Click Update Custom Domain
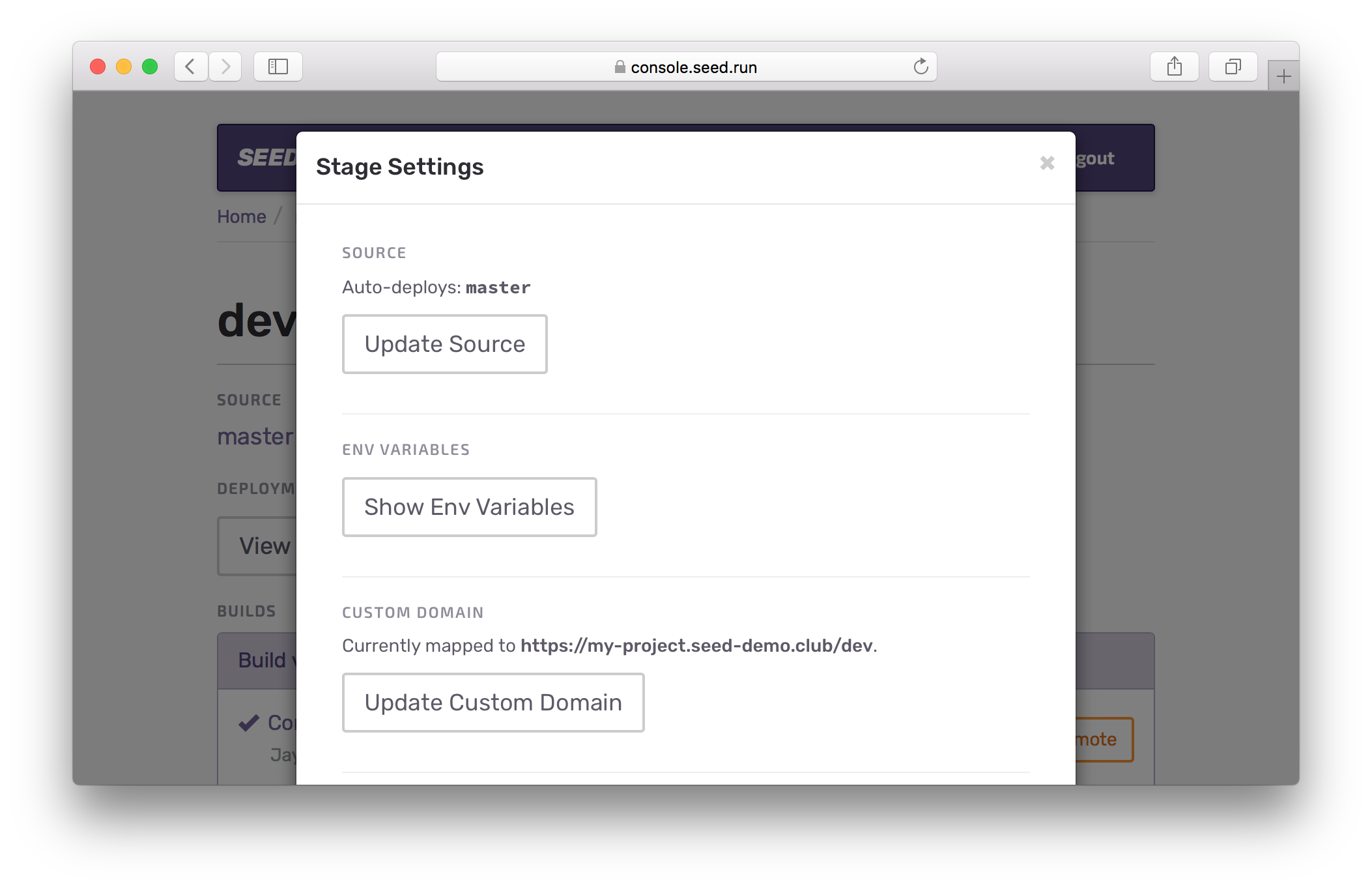Screen dimensions: 1372x889 [x=493, y=702]
